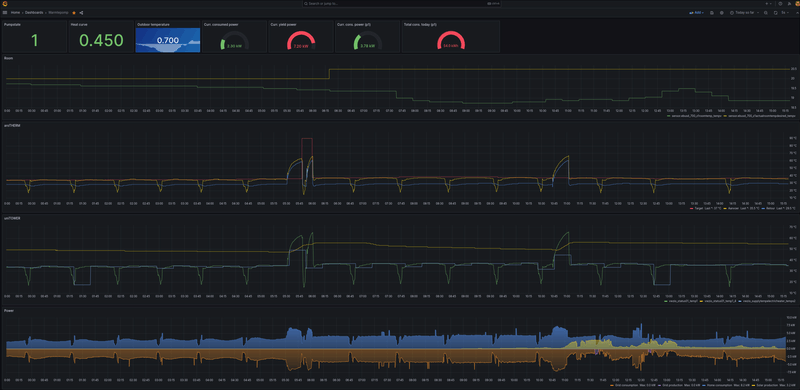This screenshot has height=390, width=800.
Task: Refresh the dashboard now
Action: point(776,13)
